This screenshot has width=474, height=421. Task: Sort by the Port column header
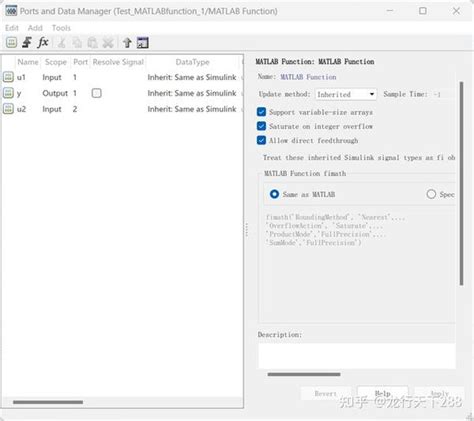(x=80, y=62)
